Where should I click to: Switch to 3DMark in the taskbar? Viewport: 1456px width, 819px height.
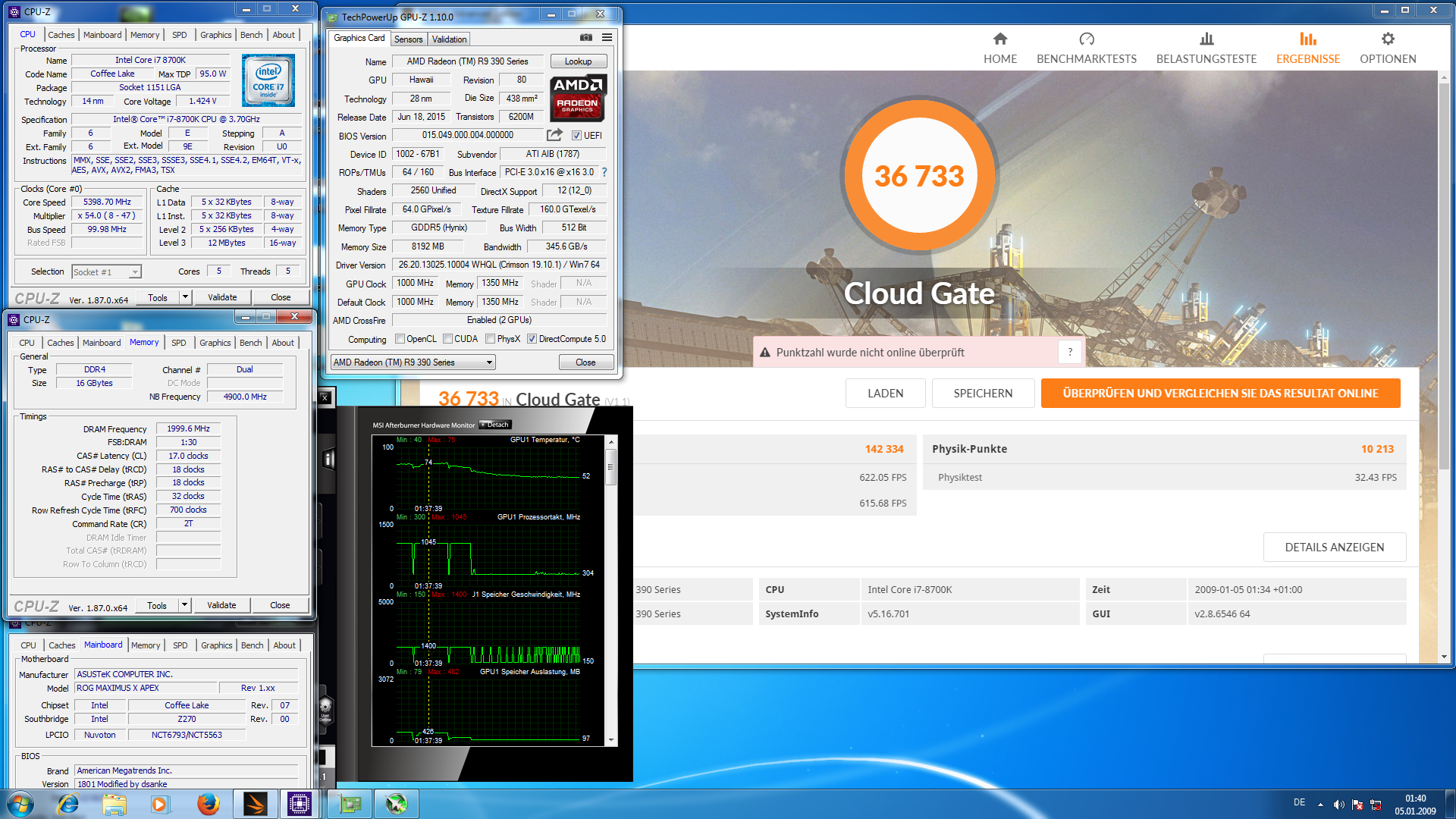click(x=256, y=804)
